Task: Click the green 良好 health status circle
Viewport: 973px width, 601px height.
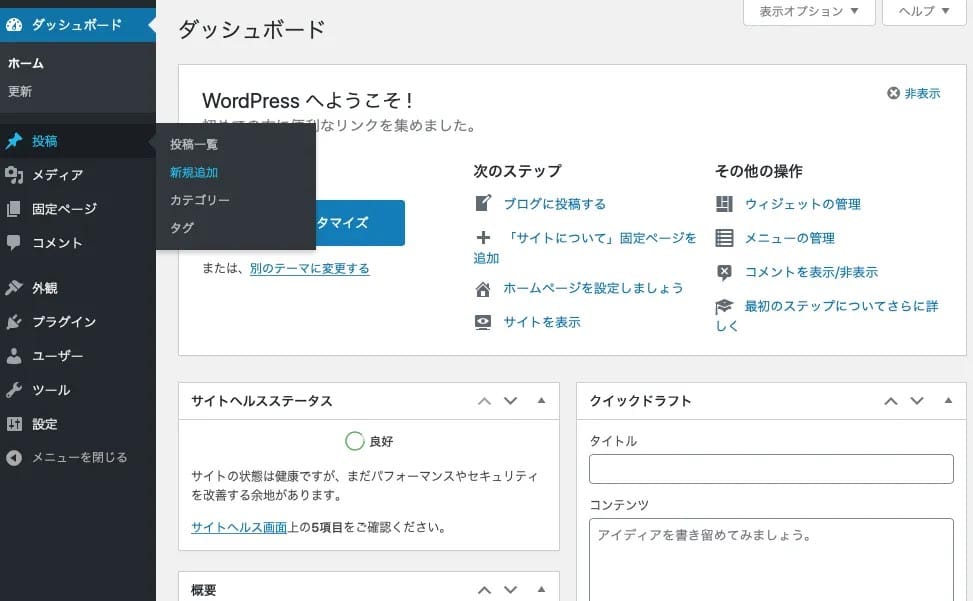Action: (x=354, y=441)
